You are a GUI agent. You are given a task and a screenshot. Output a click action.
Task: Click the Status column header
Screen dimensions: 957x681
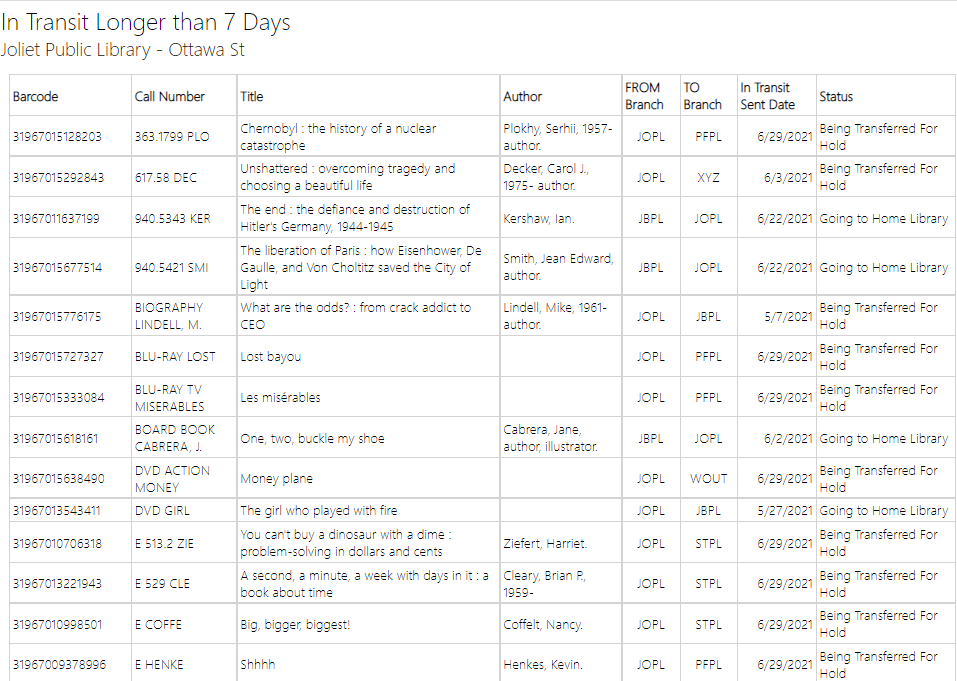point(836,97)
